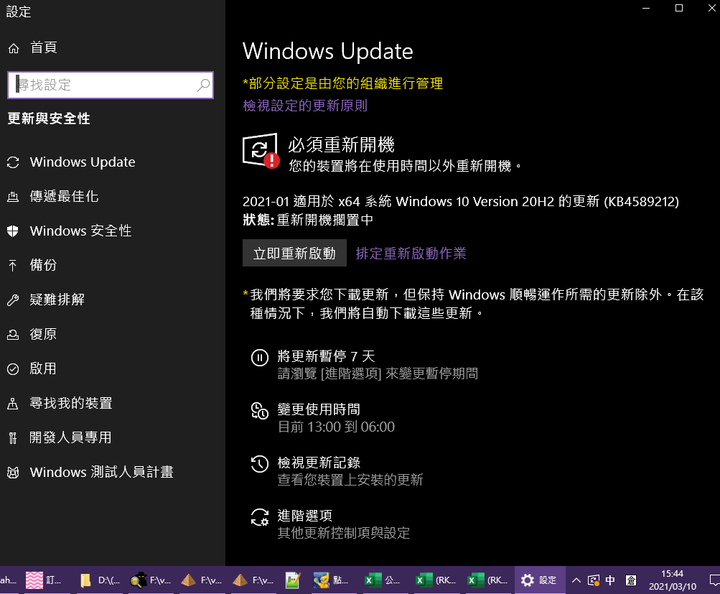
Task: Click the F:\v... magnifier app in taskbar
Action: click(x=151, y=580)
